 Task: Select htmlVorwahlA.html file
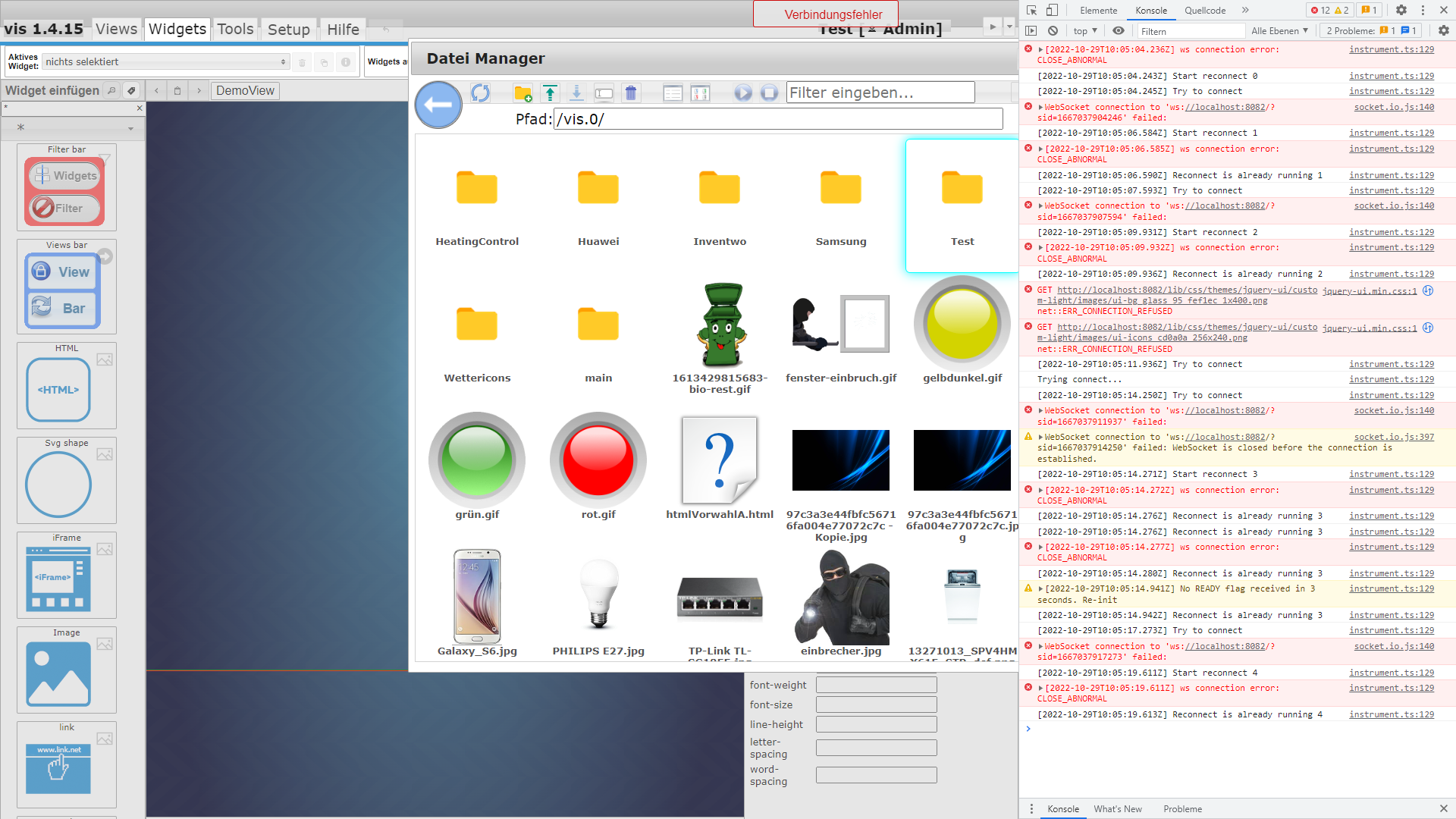[720, 466]
